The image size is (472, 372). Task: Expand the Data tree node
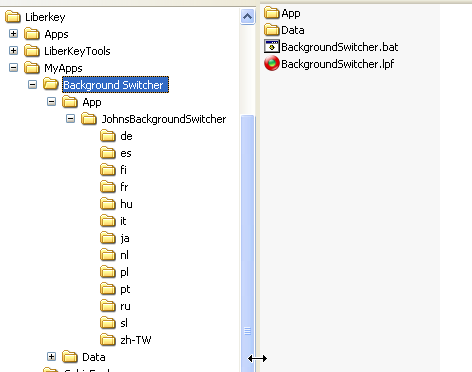(x=51, y=357)
